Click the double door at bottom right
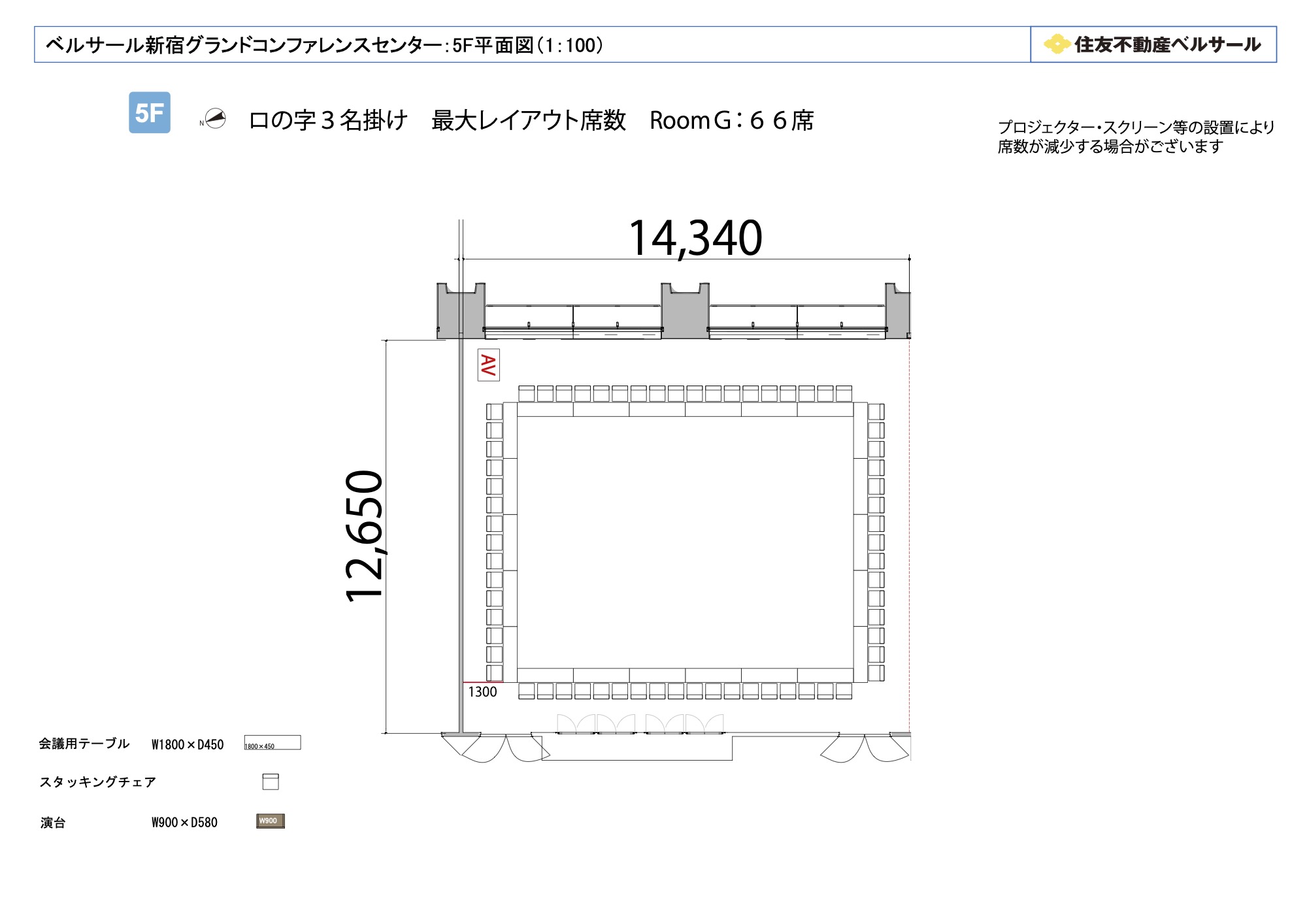 865,748
